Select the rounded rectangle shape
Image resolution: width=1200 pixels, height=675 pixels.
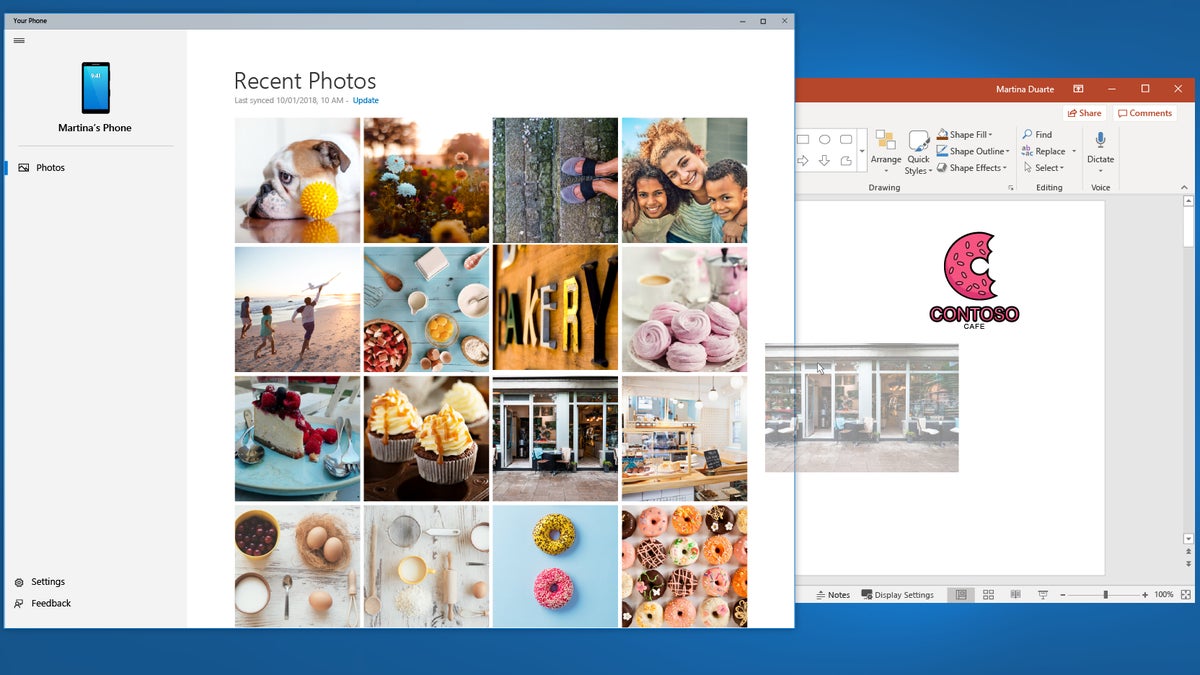coord(846,140)
